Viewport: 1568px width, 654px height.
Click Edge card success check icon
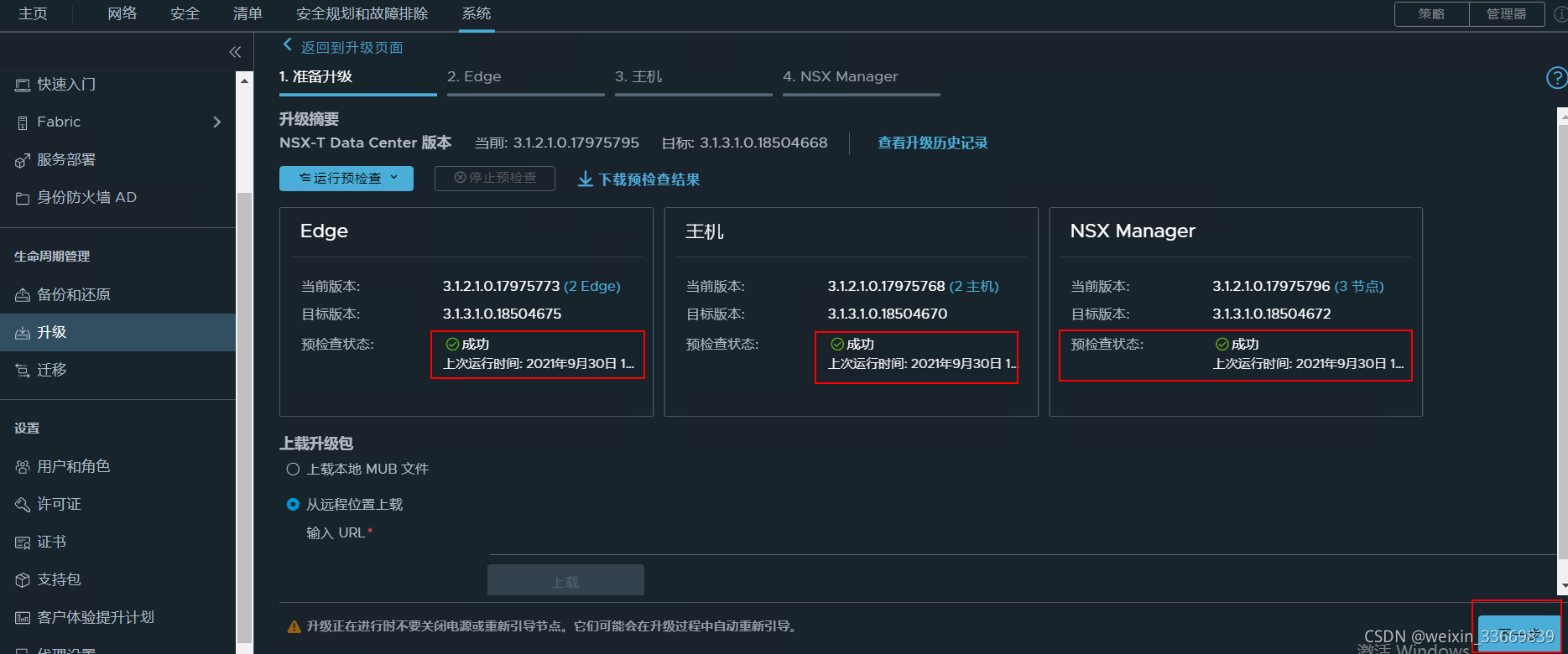(x=452, y=345)
